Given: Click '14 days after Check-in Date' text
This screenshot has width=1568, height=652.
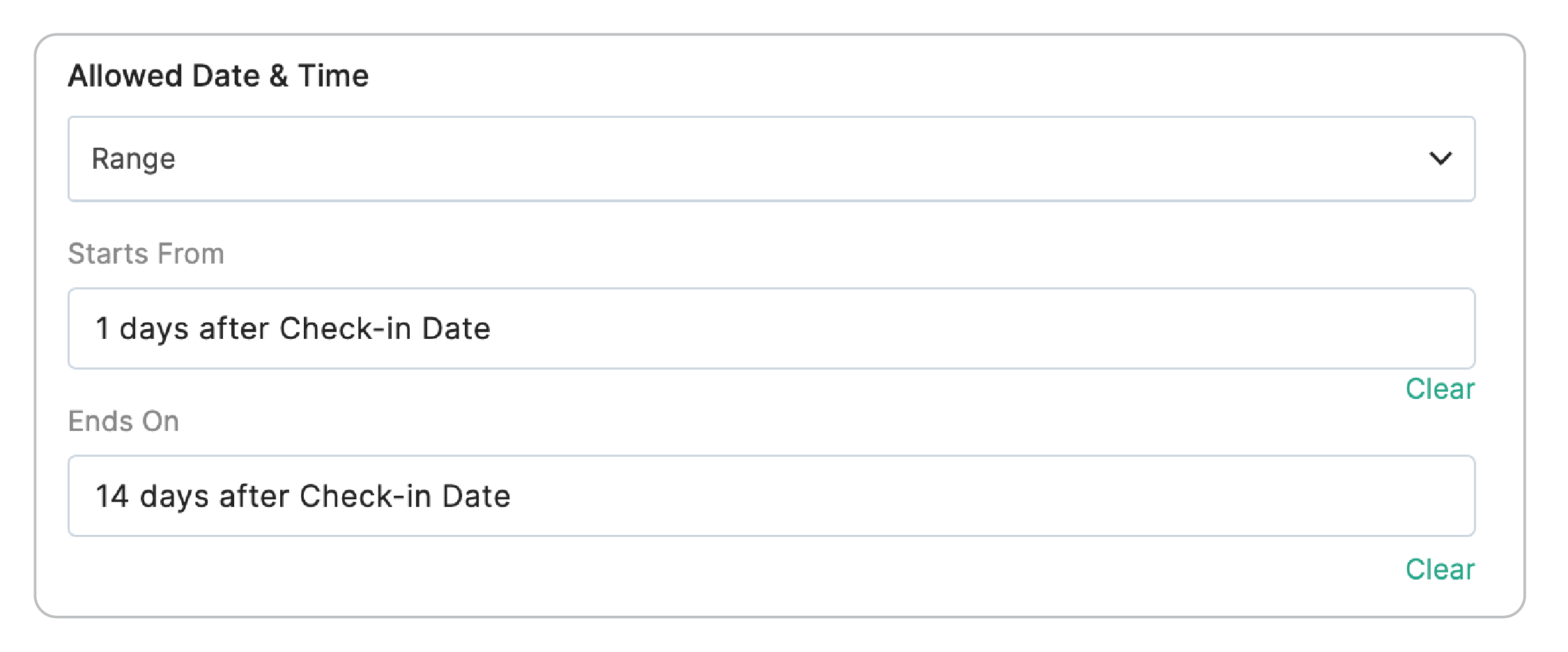Looking at the screenshot, I should click(303, 496).
